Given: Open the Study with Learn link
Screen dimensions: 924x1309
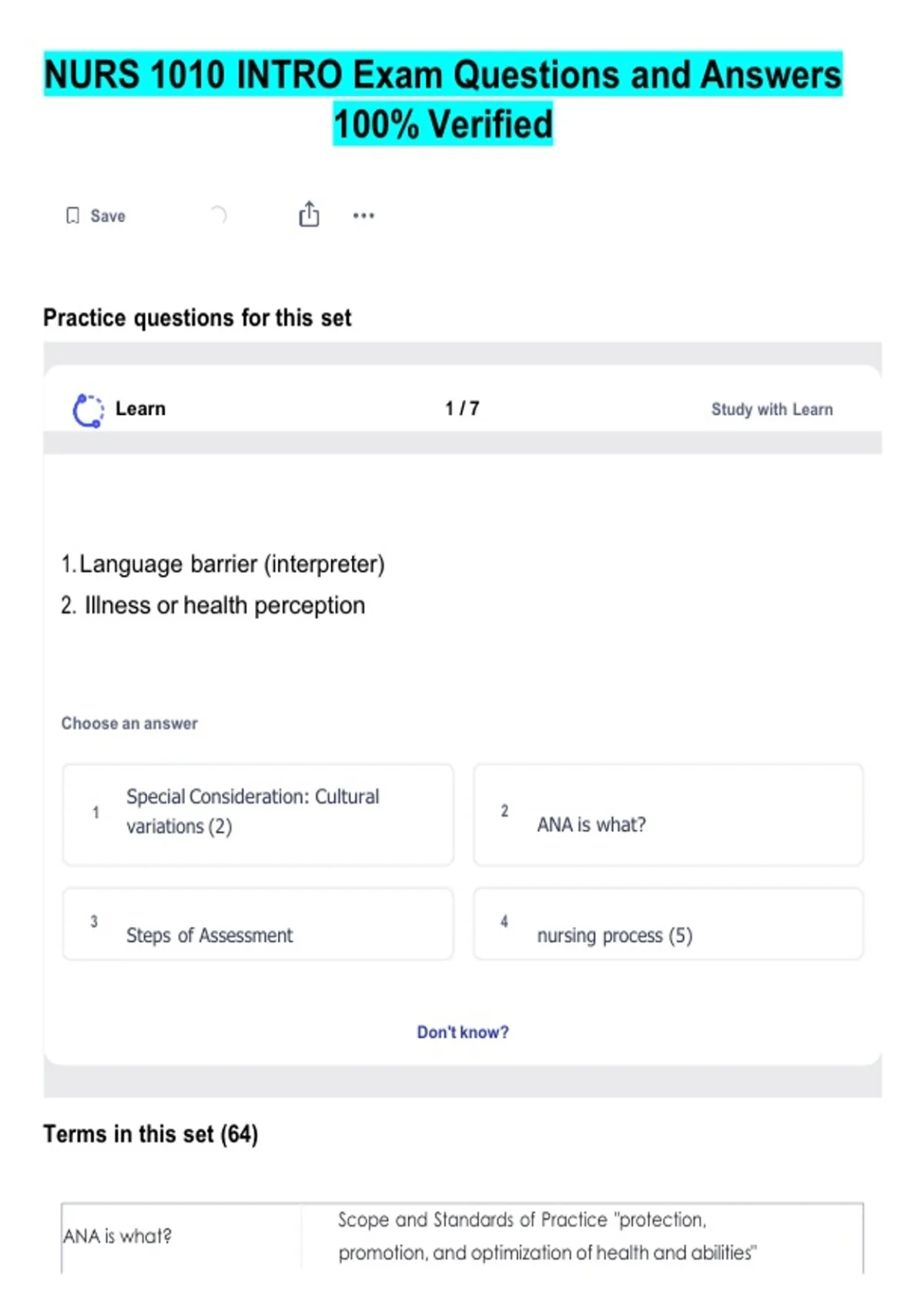Looking at the screenshot, I should coord(772,410).
